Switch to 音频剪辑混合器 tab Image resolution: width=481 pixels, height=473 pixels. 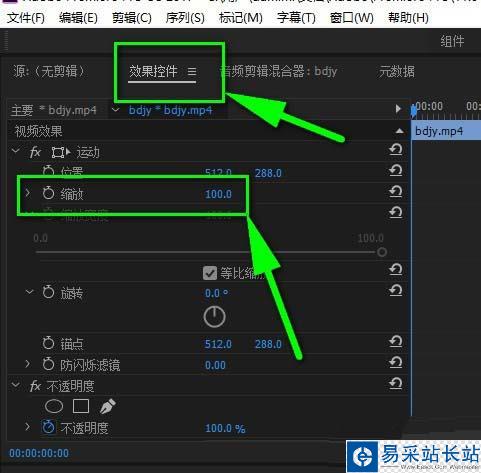click(279, 71)
